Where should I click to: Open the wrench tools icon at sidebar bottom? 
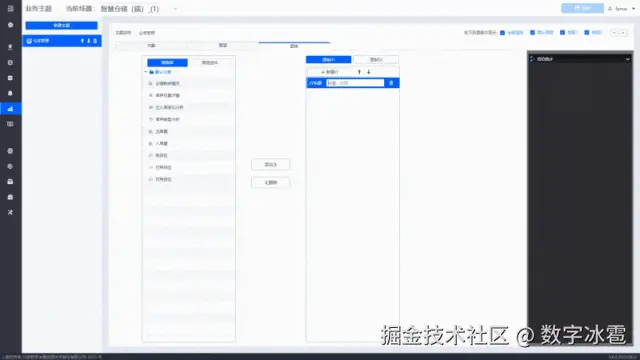click(10, 212)
